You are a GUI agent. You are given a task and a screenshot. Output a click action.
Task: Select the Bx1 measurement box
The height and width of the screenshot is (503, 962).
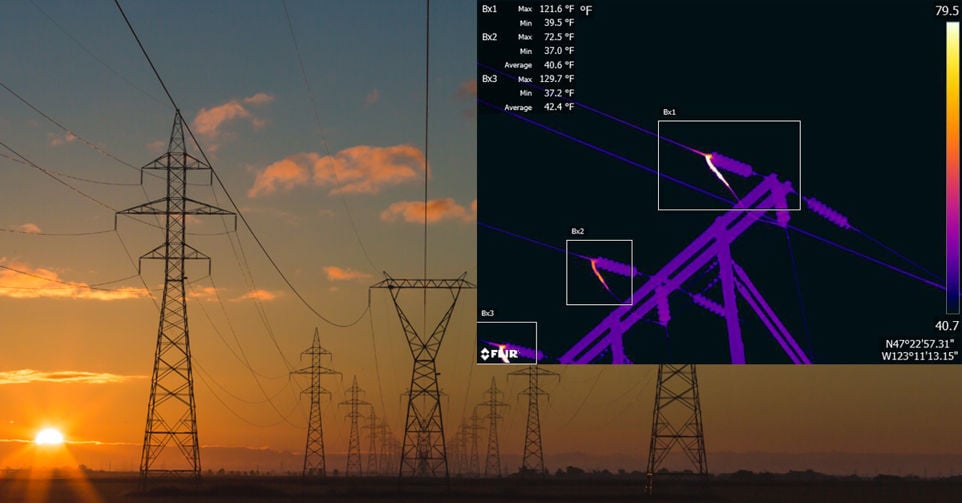point(728,165)
